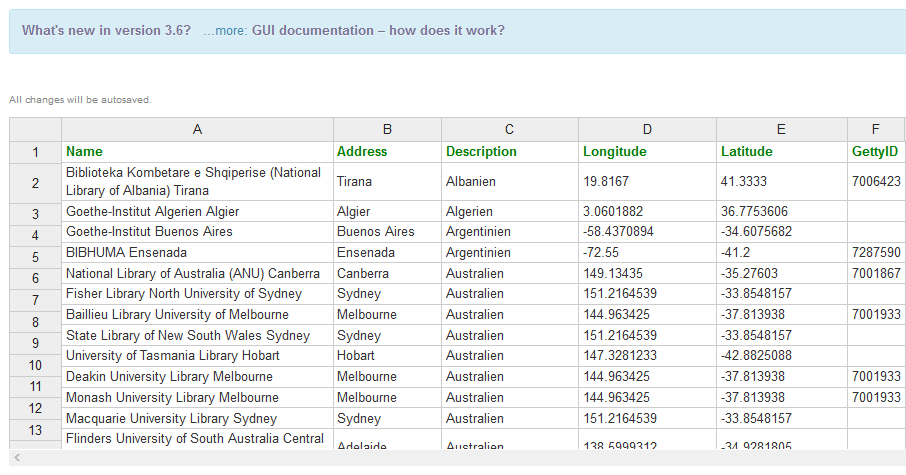Select 'Macquarie University Library Sydney' cell
The image size is (906, 475).
(x=197, y=418)
